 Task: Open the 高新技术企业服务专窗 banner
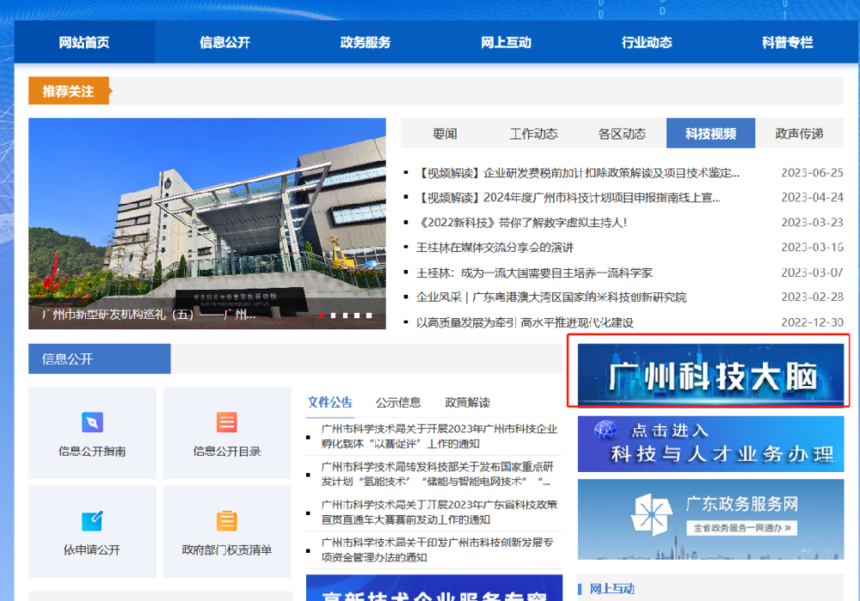tap(434, 588)
